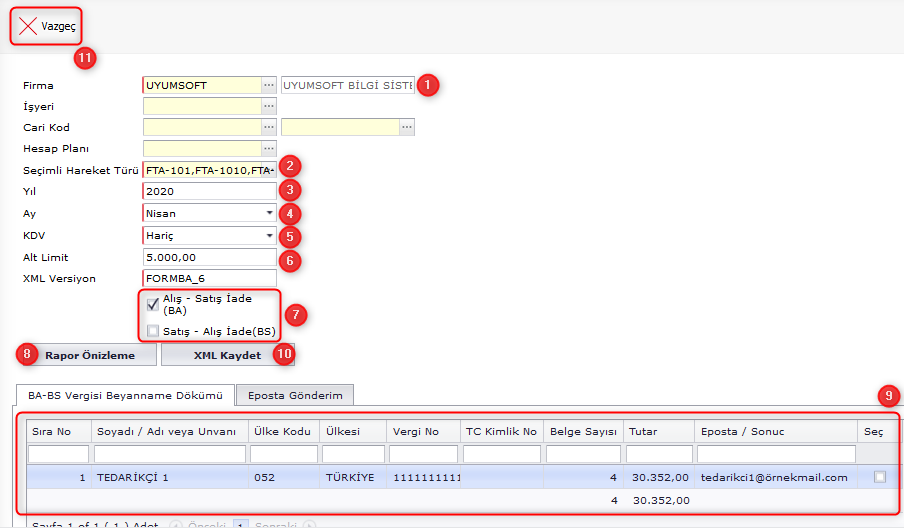Click ellipsis button beside Cari Kod description field

[406, 127]
